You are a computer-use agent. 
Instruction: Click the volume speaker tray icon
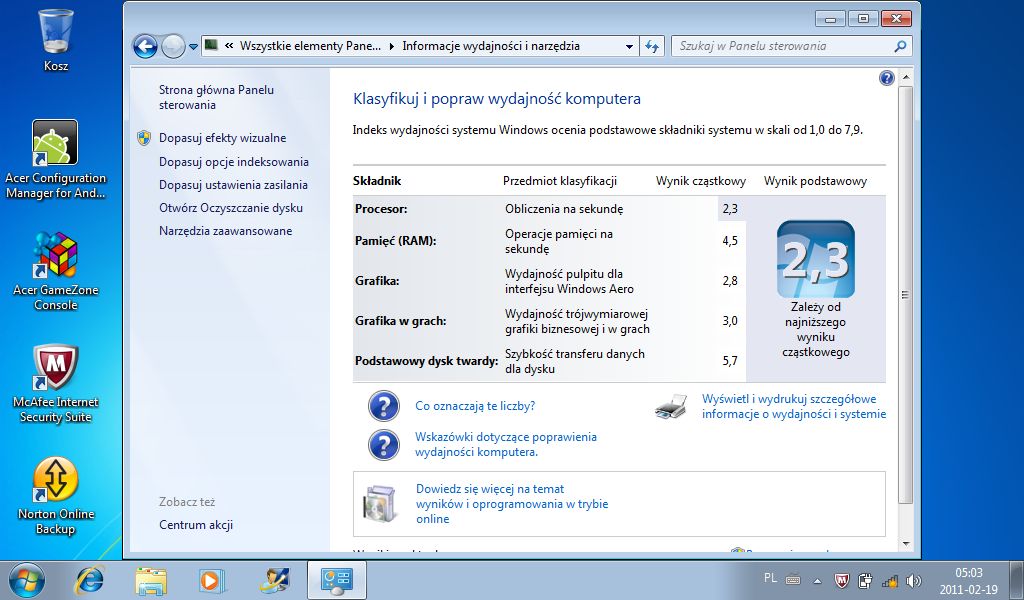[914, 580]
